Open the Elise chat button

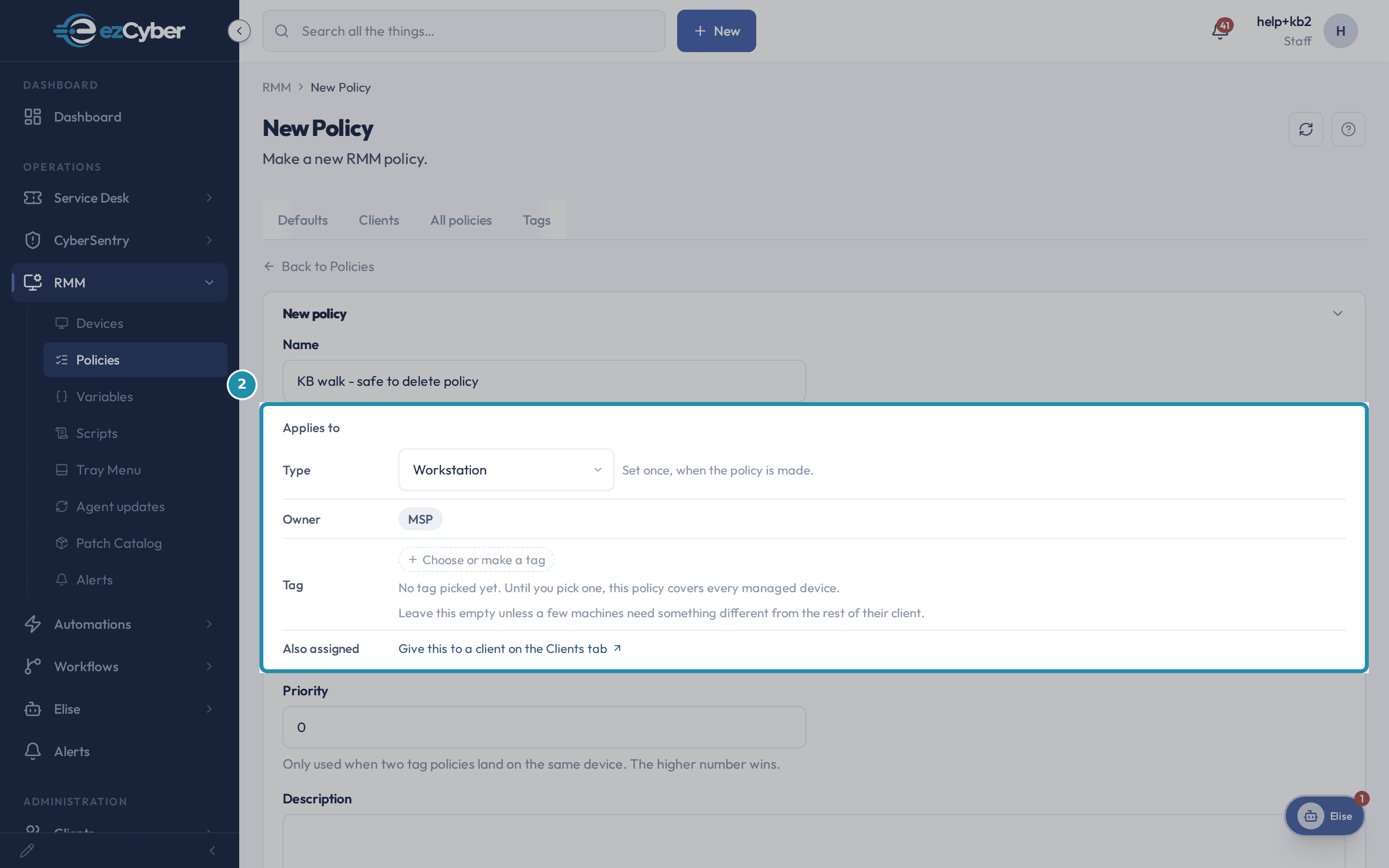click(x=1324, y=816)
